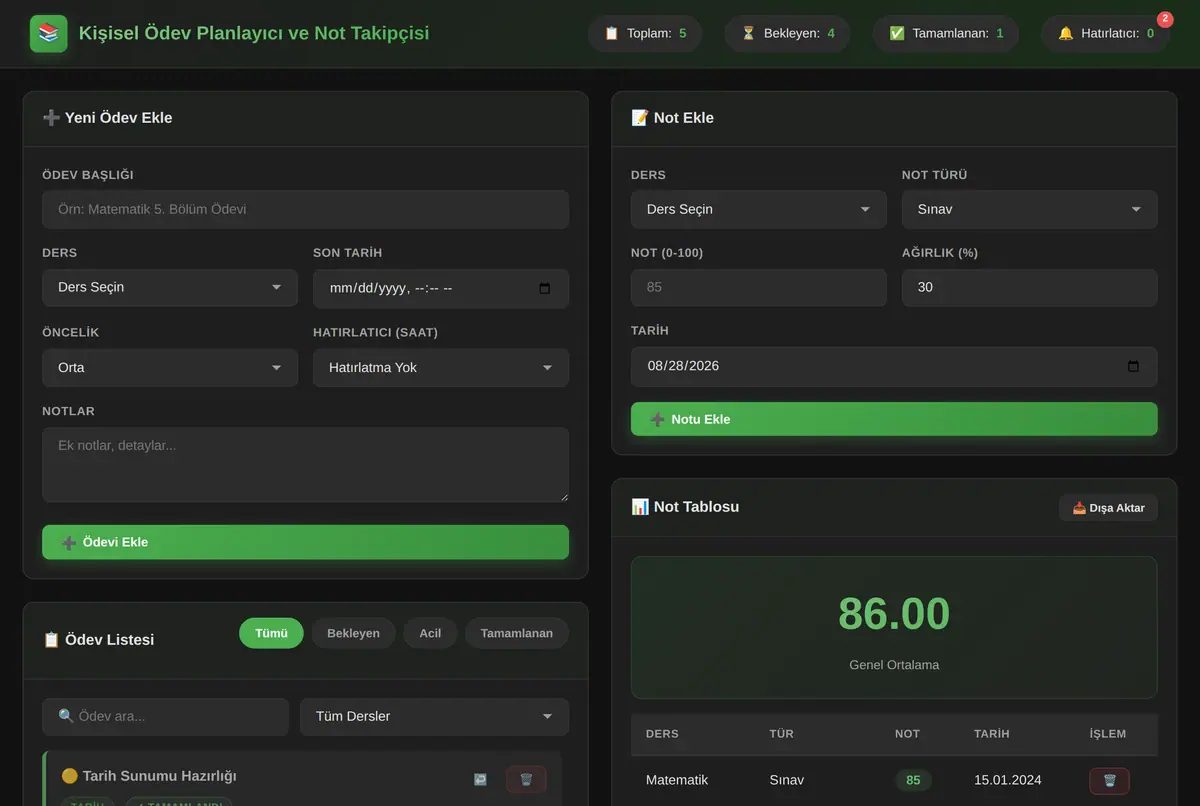Delete the Matematik grade row

1109,781
